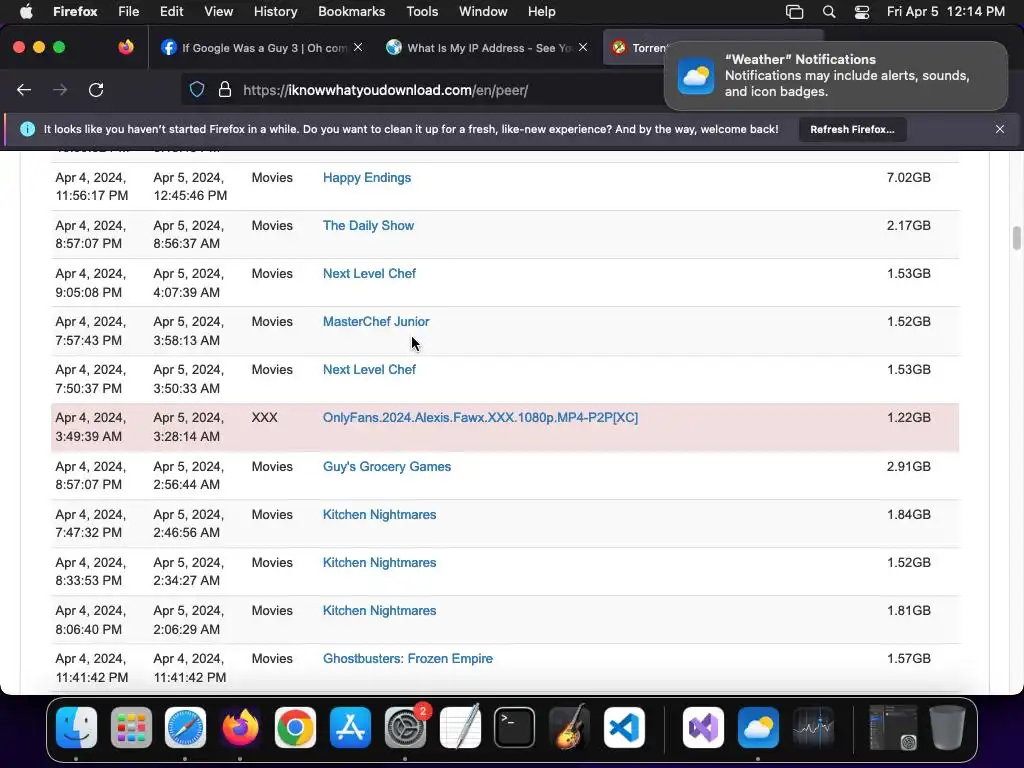Click the 7.02GB size cell

(x=908, y=178)
